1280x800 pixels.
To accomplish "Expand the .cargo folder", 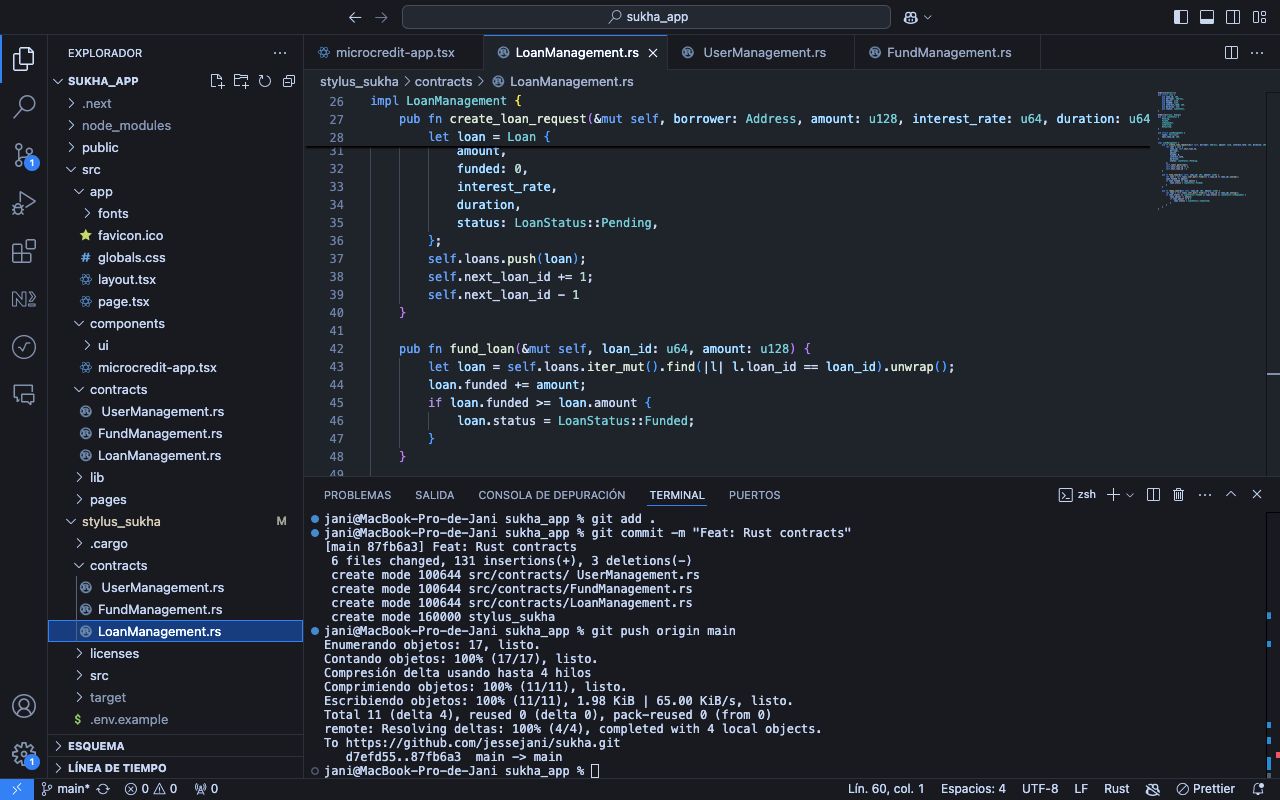I will (175, 543).
